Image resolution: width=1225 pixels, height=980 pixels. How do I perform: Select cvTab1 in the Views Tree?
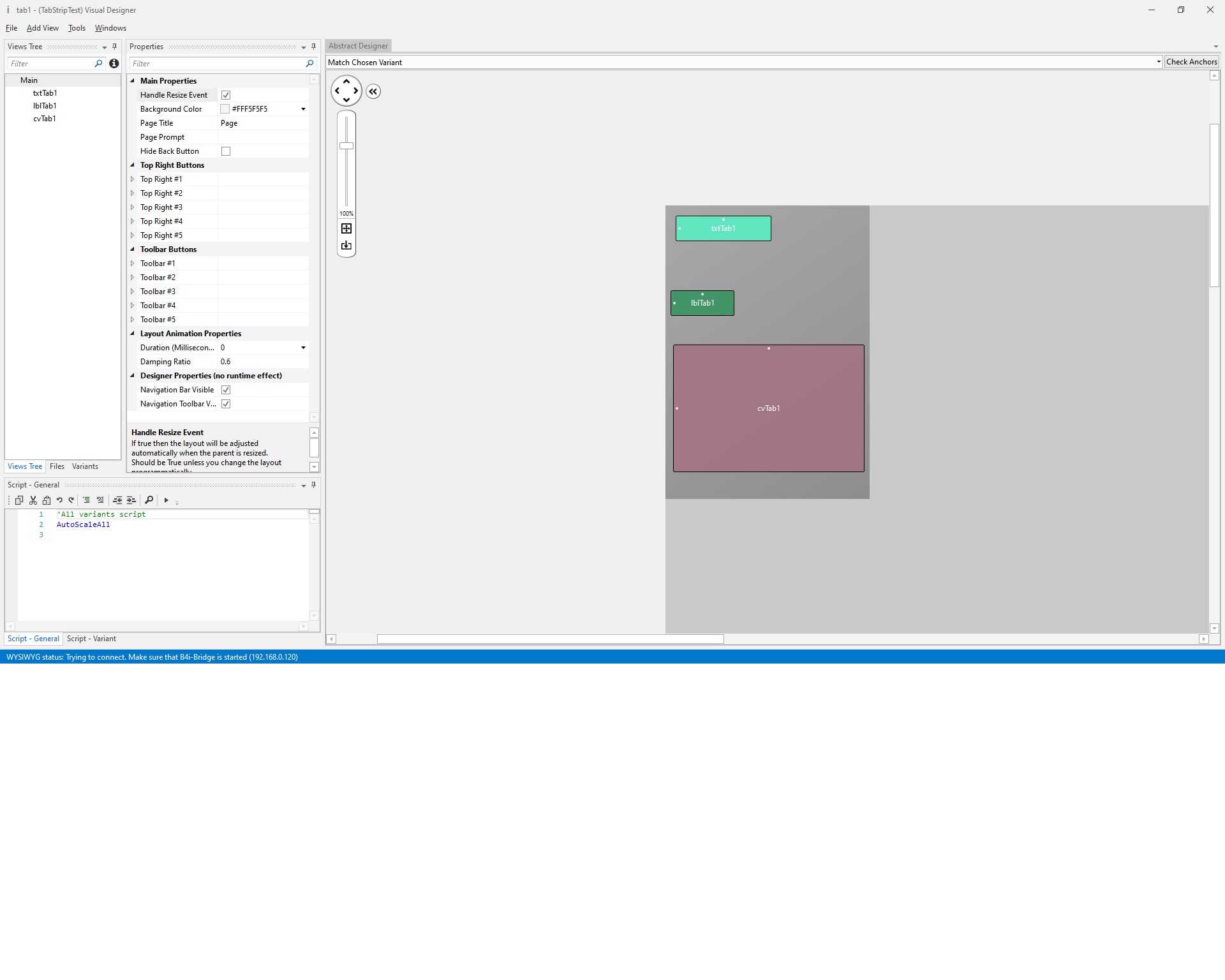(x=45, y=119)
